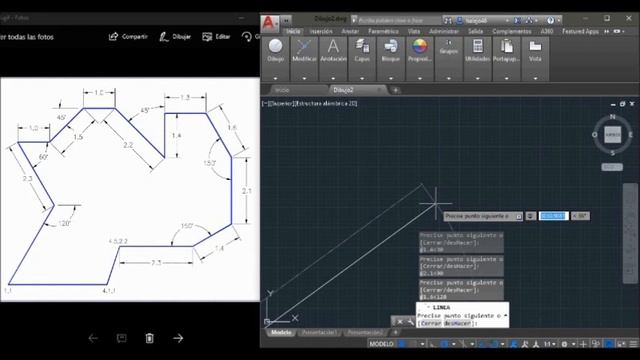This screenshot has width=640, height=360.
Task: Click the plus crosshair icon in status bar
Action: 584,344
